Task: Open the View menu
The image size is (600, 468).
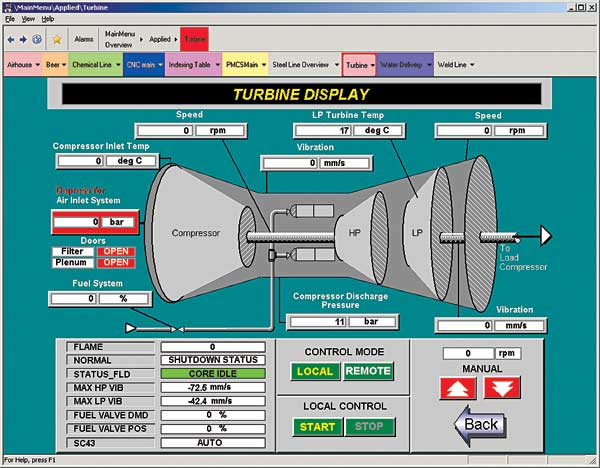Action: coord(28,19)
